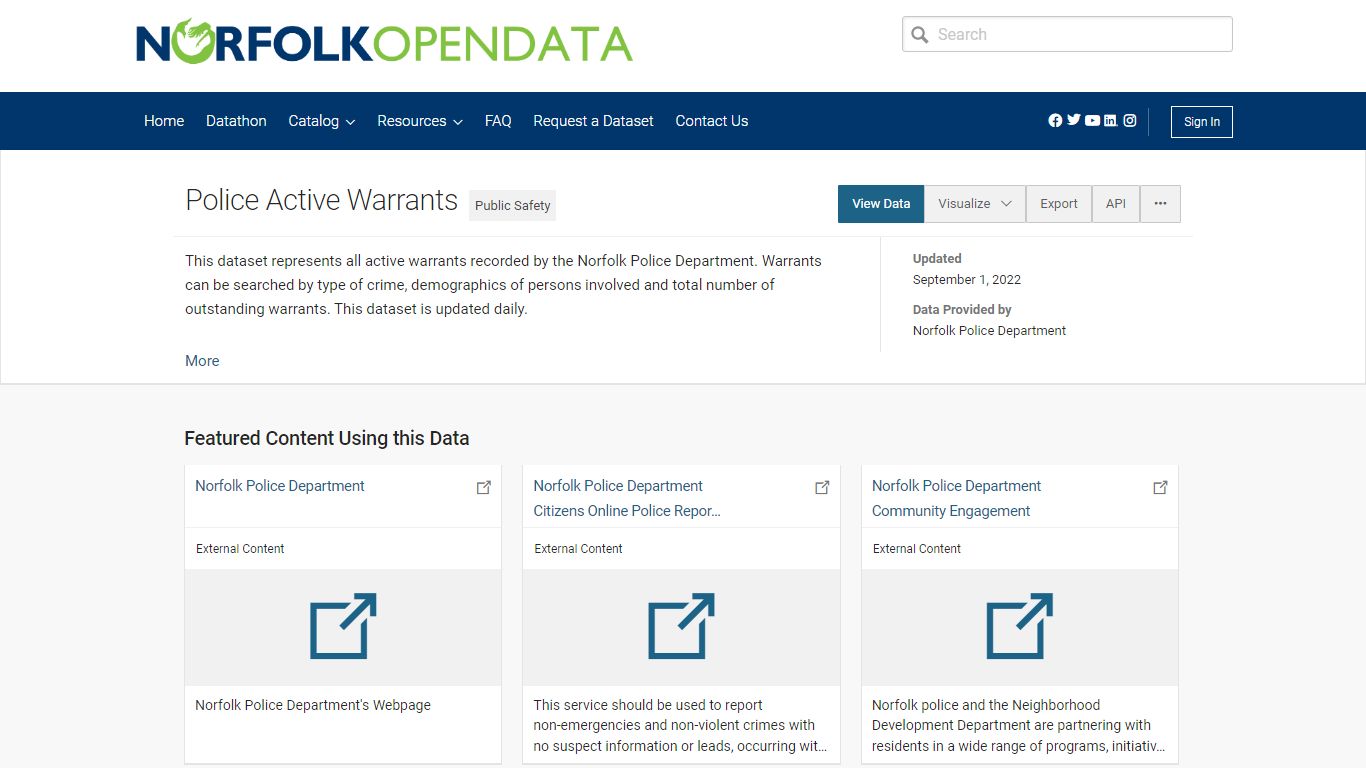1366x768 pixels.
Task: Open the Visualize dropdown
Action: coord(975,204)
